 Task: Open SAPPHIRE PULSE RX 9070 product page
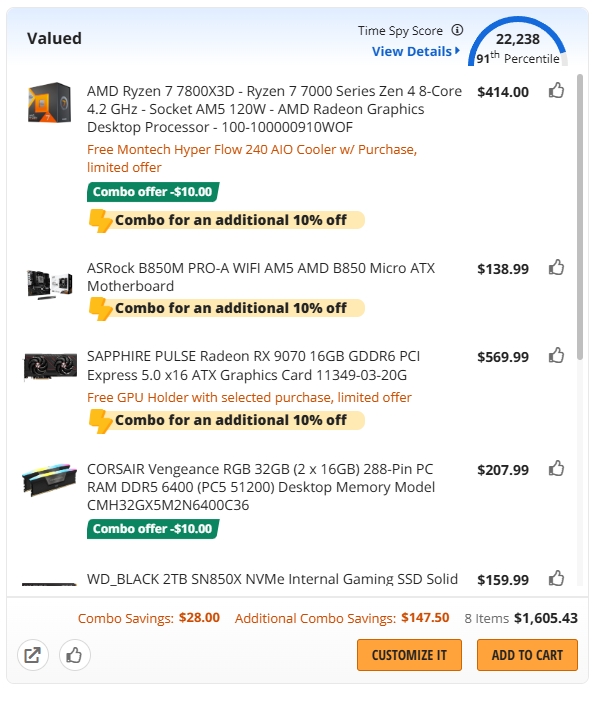coord(268,365)
